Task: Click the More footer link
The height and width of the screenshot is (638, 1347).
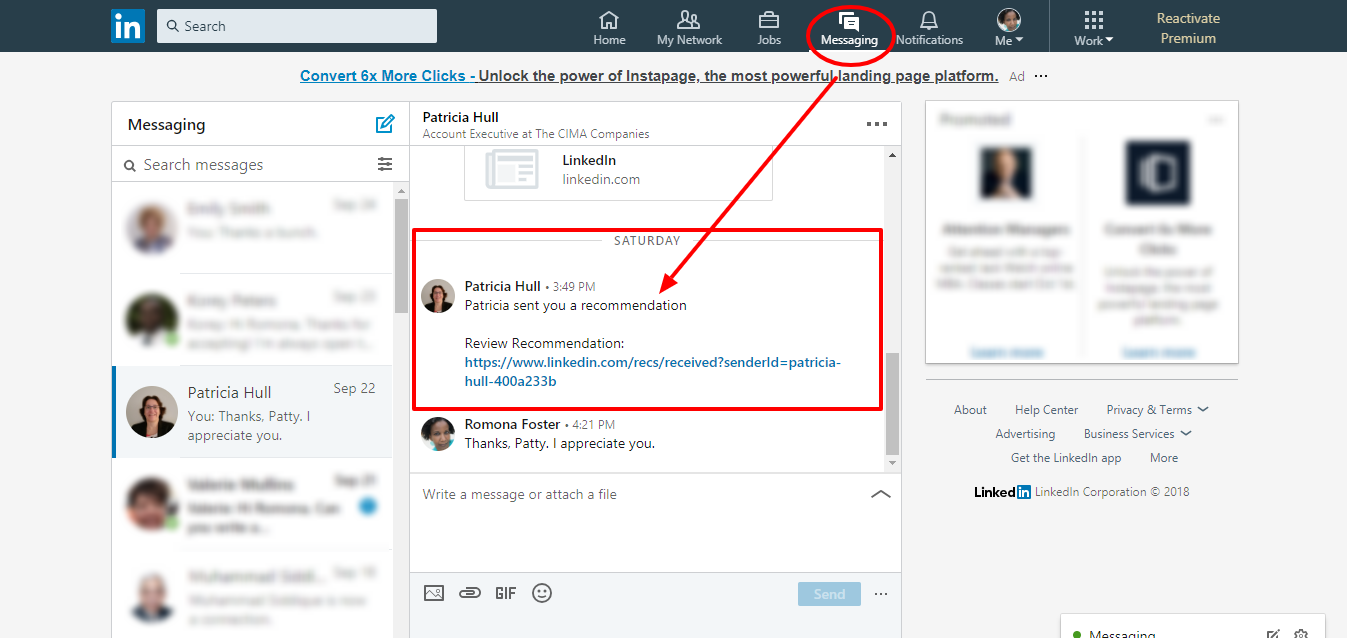Action: point(1164,458)
